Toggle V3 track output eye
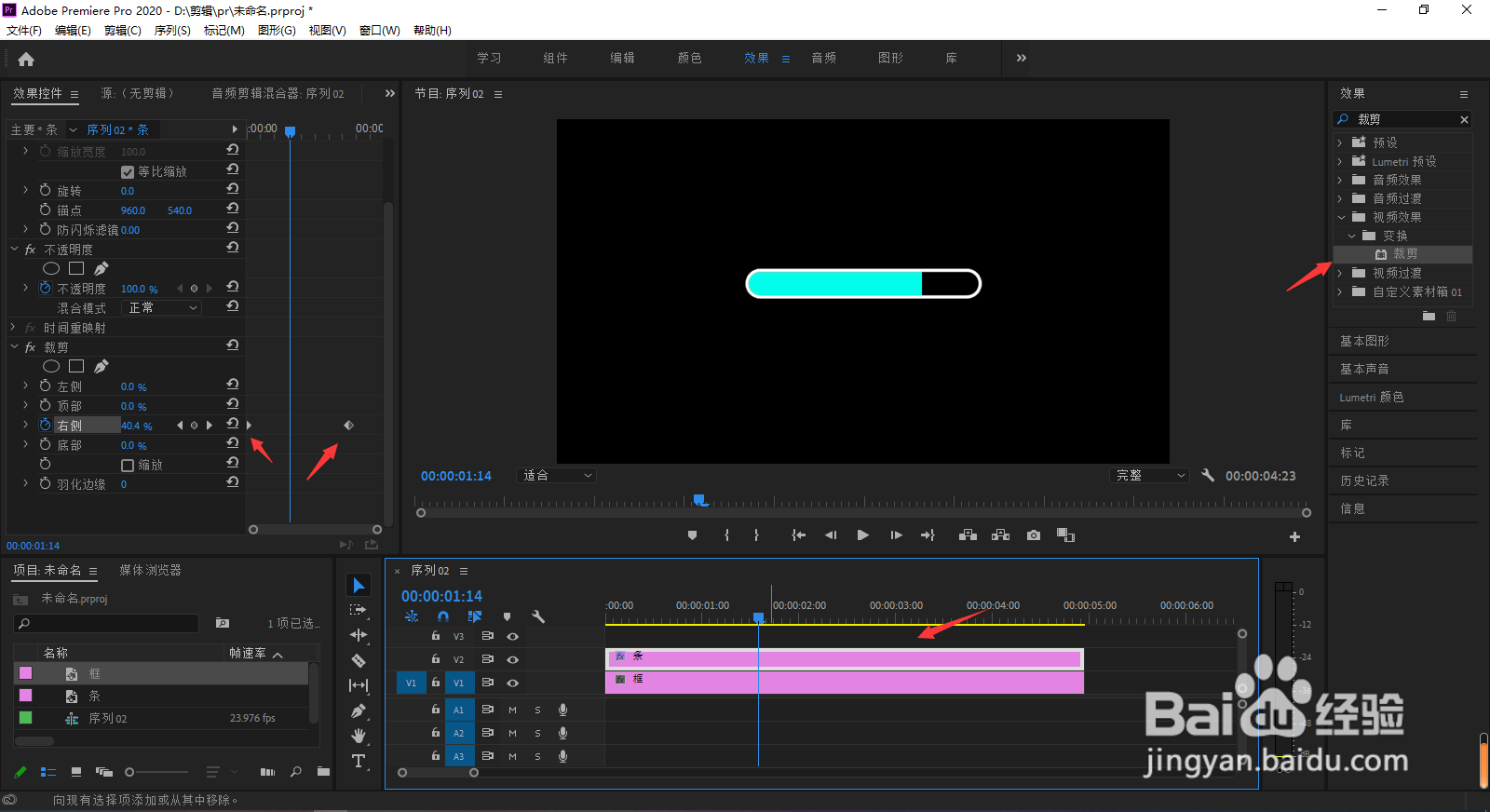This screenshot has height=812, width=1490. [x=512, y=636]
